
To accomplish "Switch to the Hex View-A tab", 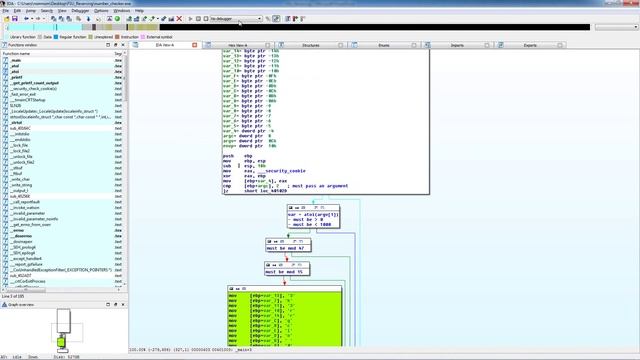I will 238,45.
